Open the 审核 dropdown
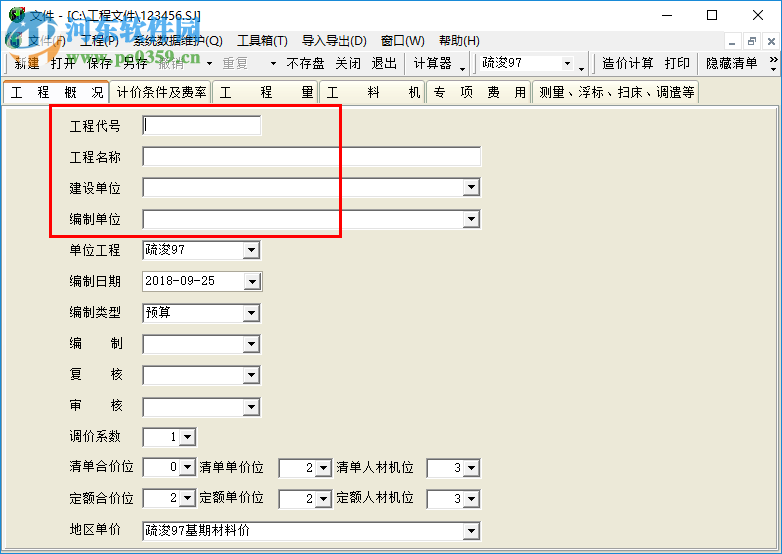 point(251,407)
